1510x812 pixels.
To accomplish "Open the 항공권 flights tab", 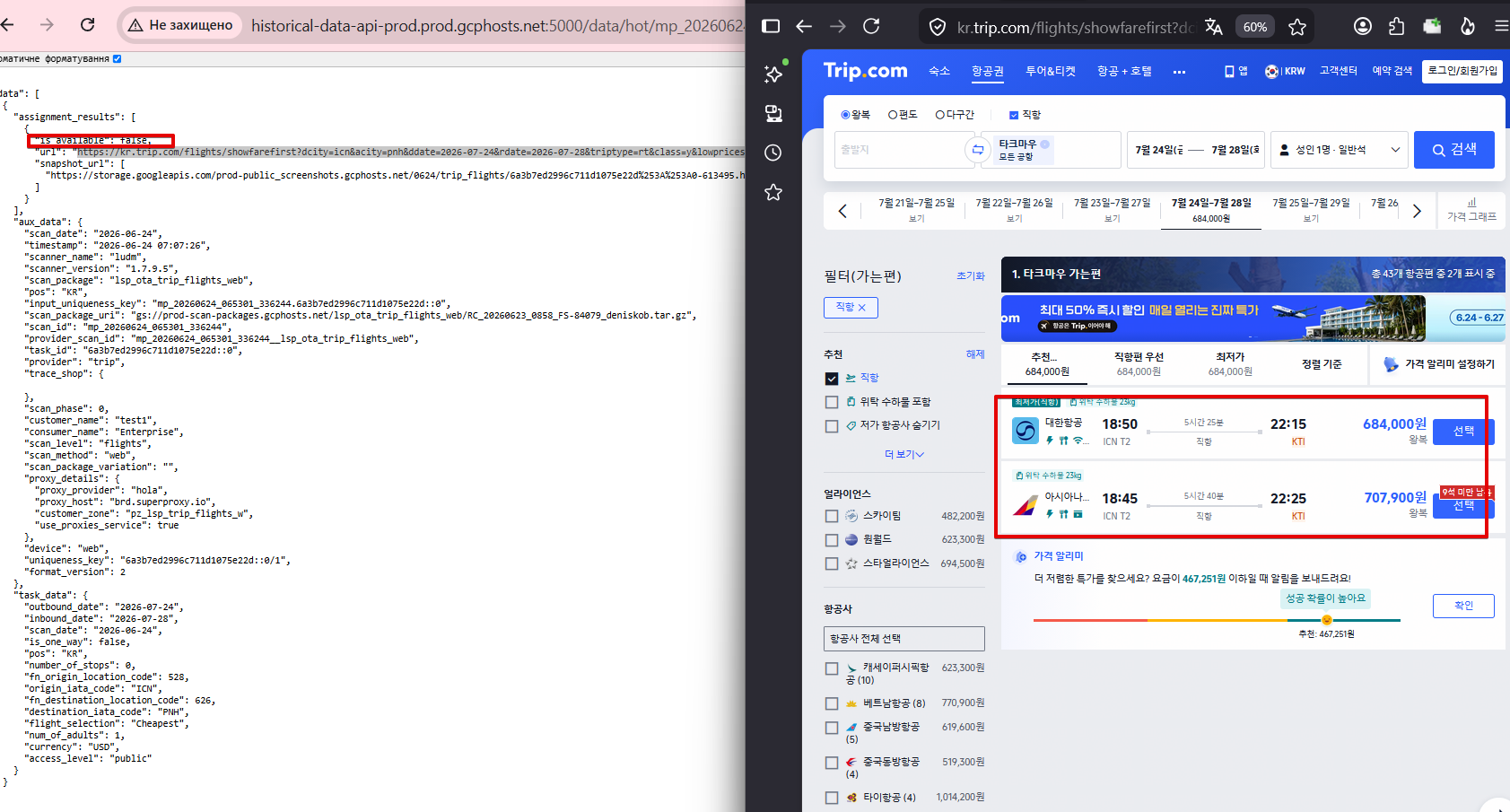I will tap(988, 71).
